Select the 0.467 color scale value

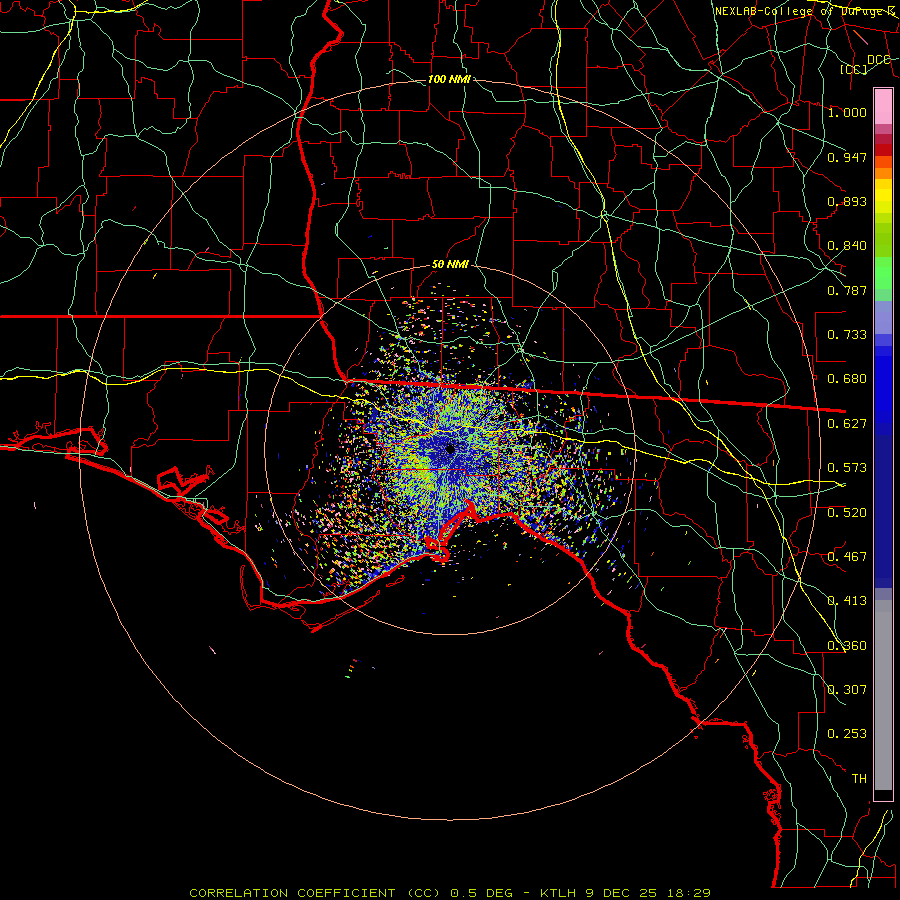point(847,557)
